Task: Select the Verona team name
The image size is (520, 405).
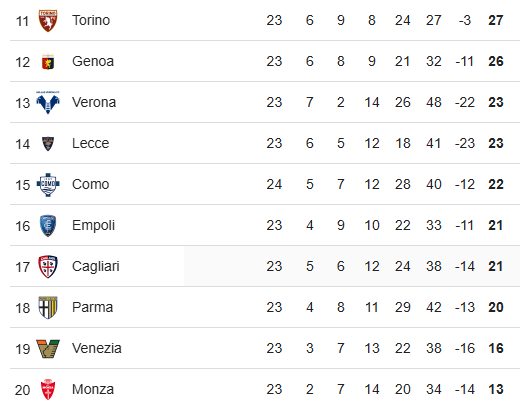Action: [x=94, y=102]
